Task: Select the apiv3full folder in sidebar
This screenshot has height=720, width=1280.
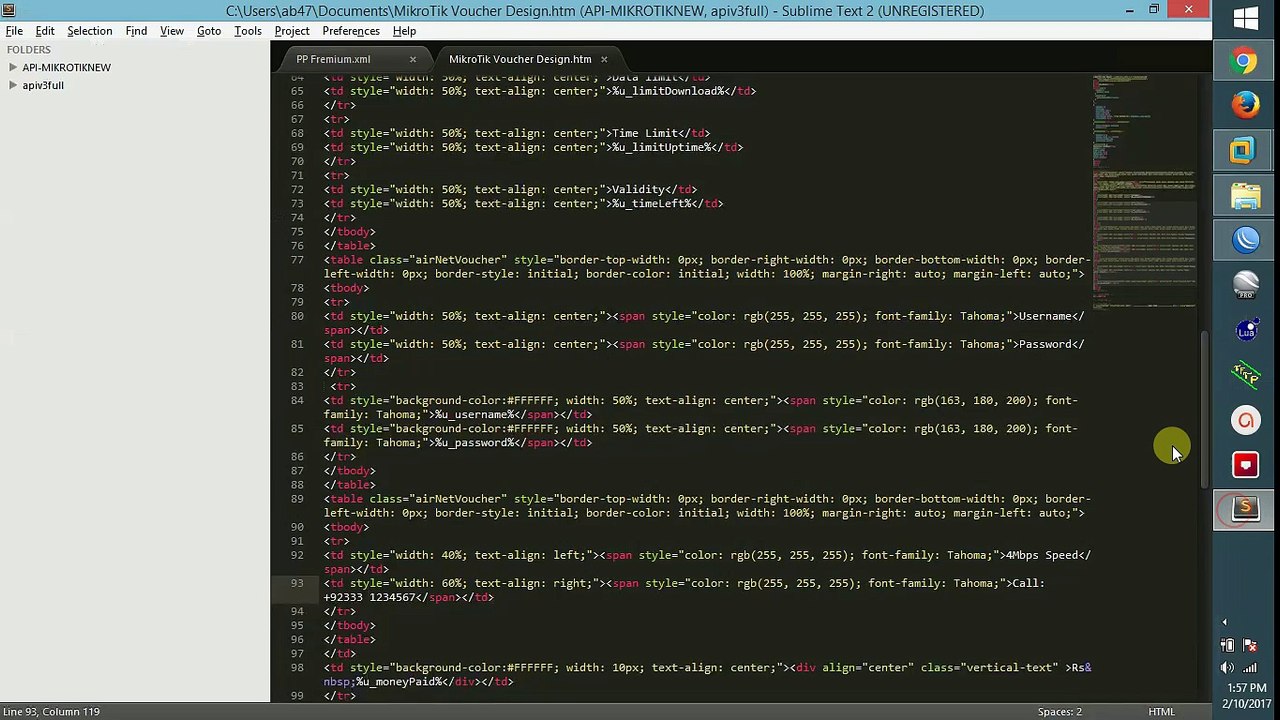Action: tap(43, 85)
